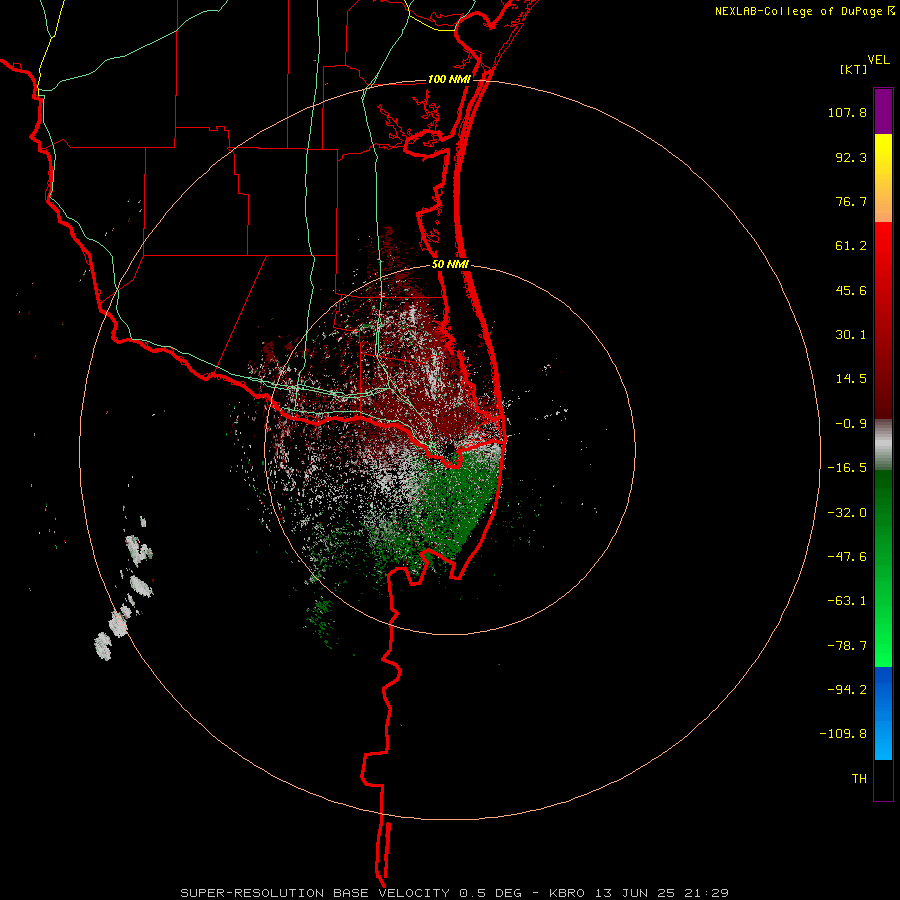
Task: Click the TH legend label
Action: point(859,779)
